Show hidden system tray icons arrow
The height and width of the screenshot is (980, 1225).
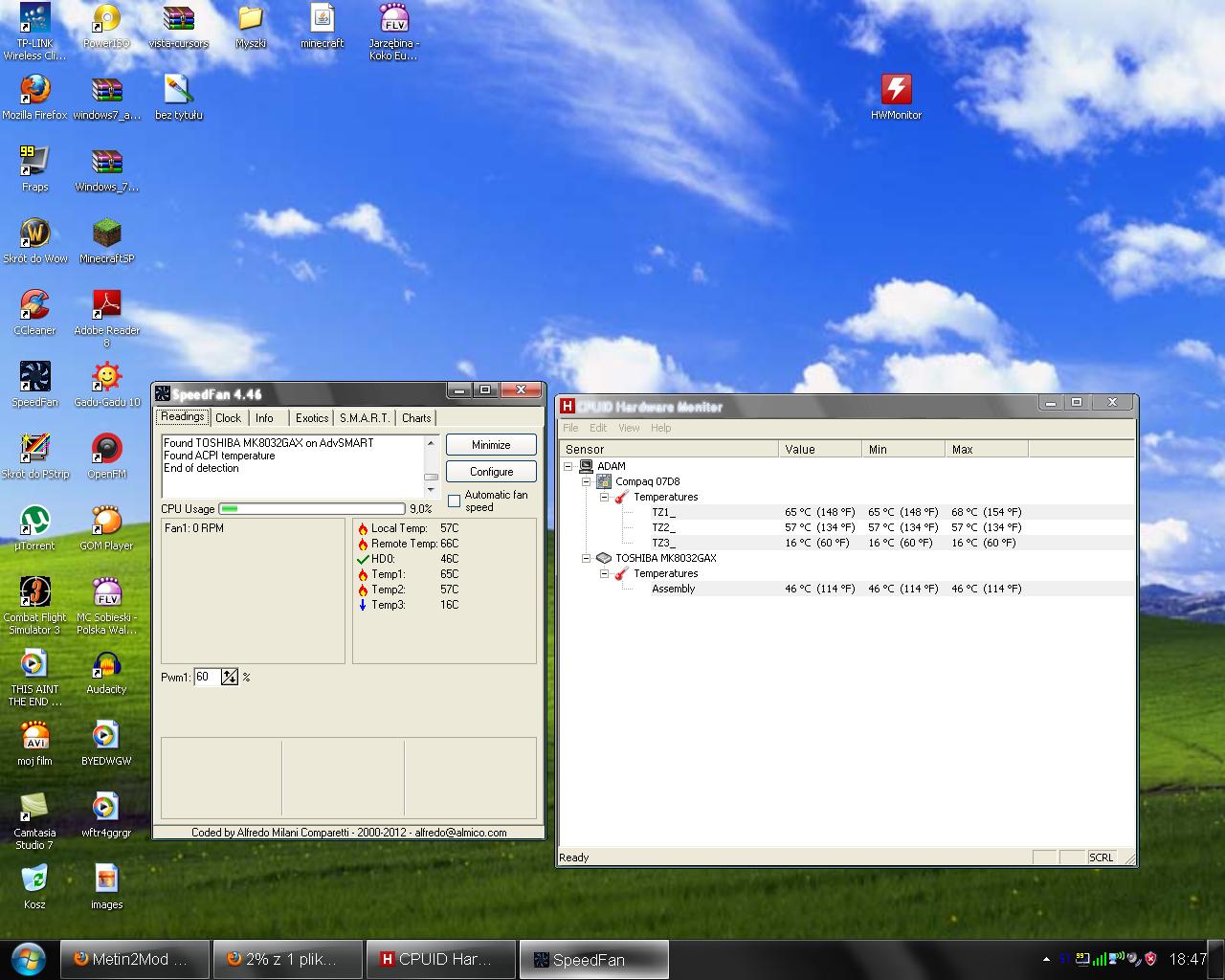point(1046,959)
